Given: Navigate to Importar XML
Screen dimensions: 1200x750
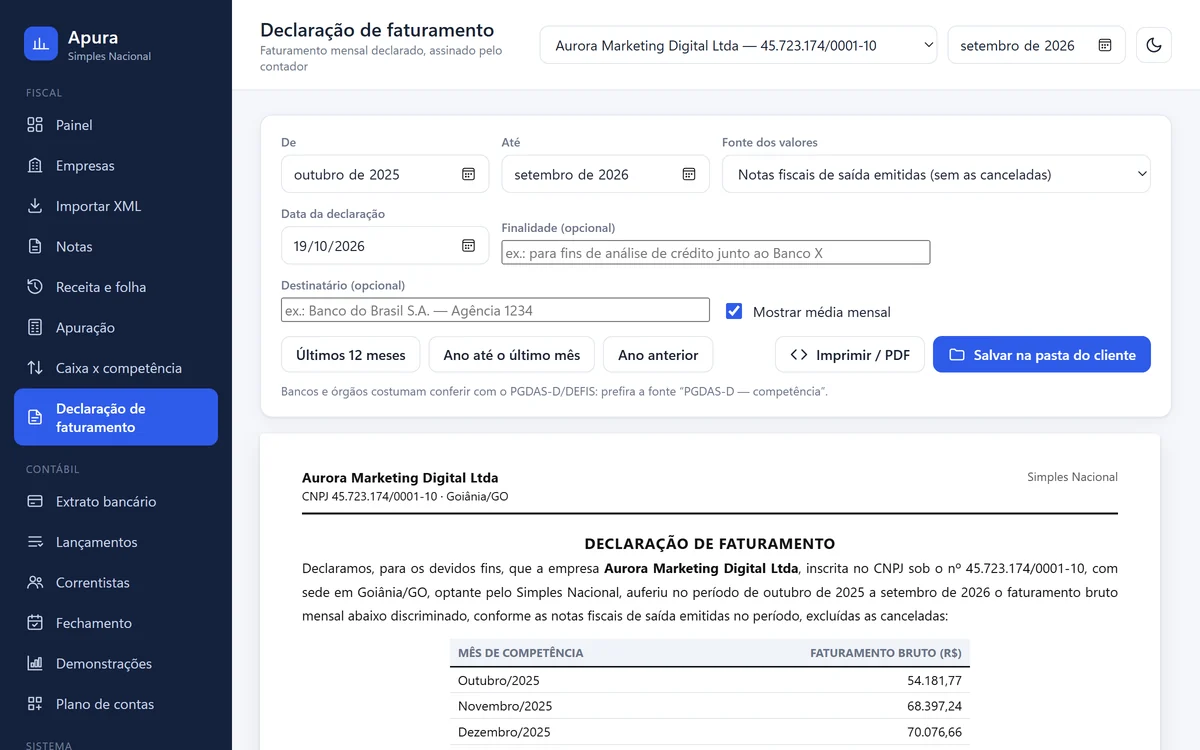Looking at the screenshot, I should pyautogui.click(x=116, y=206).
